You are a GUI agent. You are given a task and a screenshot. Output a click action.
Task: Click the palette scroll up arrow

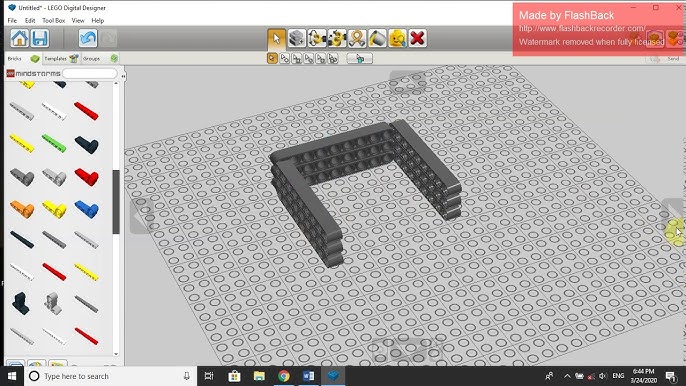[116, 84]
